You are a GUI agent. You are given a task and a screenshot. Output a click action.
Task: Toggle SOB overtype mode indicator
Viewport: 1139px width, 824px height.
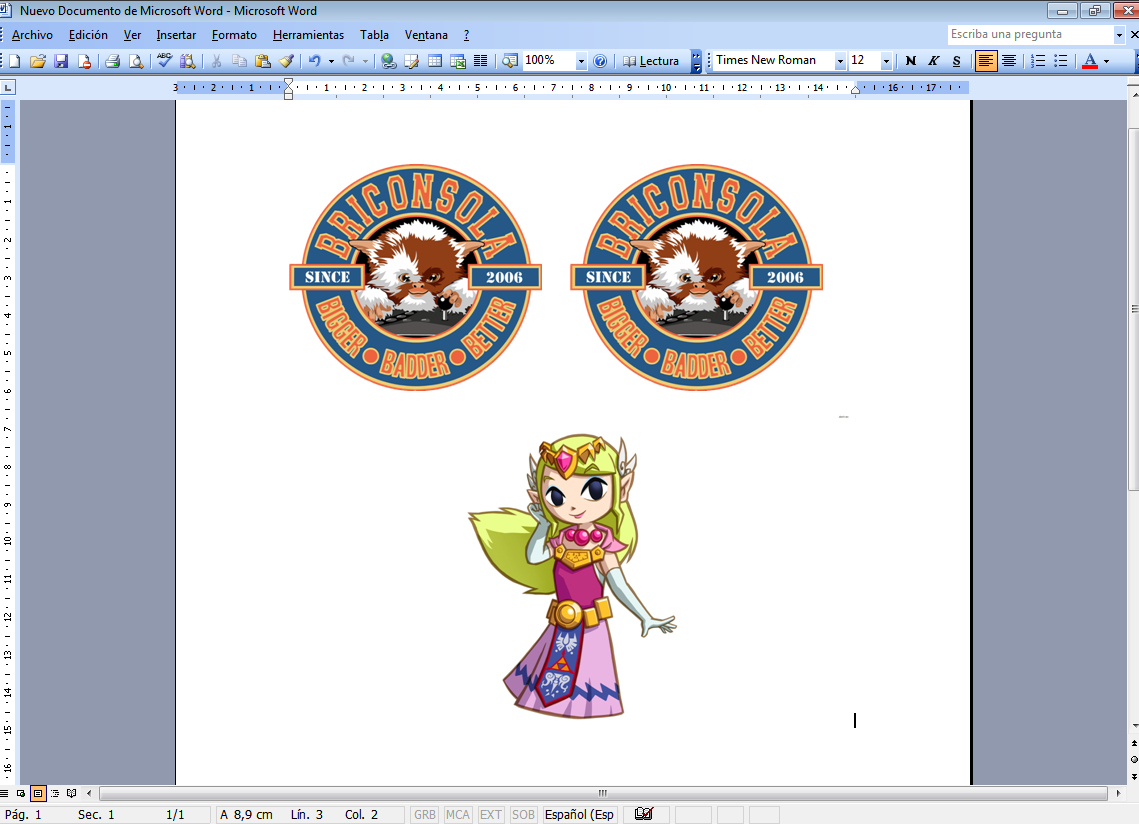pos(523,815)
